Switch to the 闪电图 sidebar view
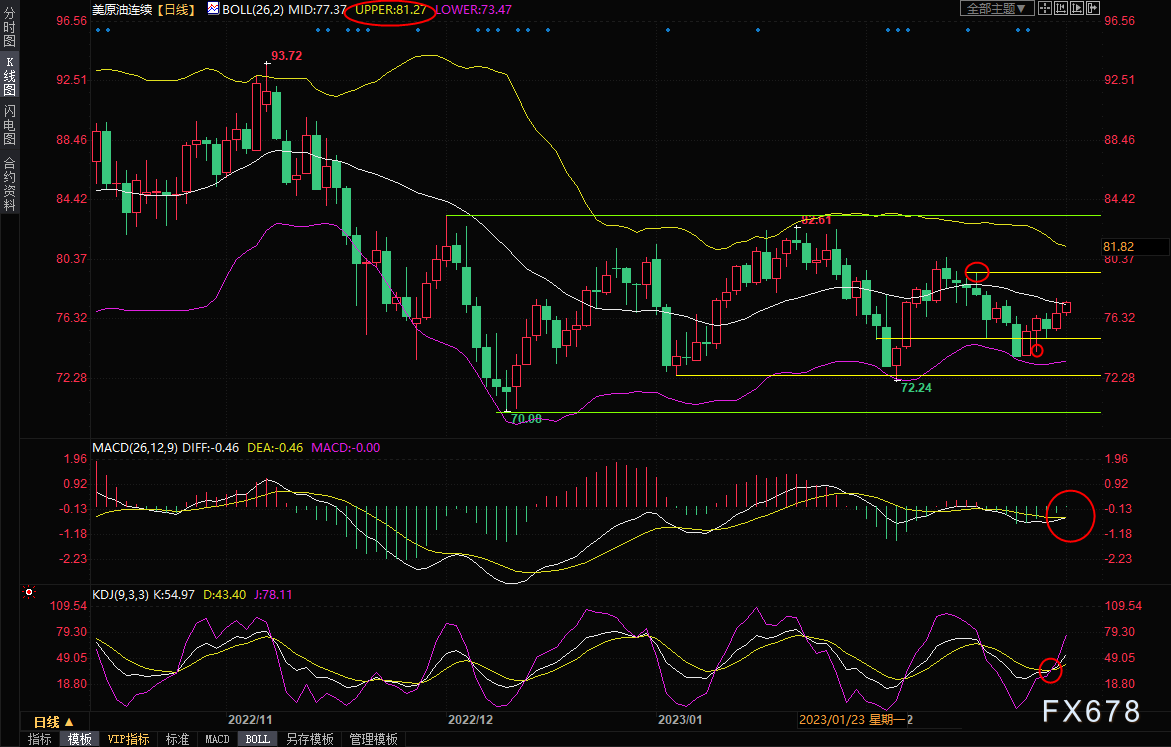This screenshot has height=747, width=1171. tap(9, 125)
